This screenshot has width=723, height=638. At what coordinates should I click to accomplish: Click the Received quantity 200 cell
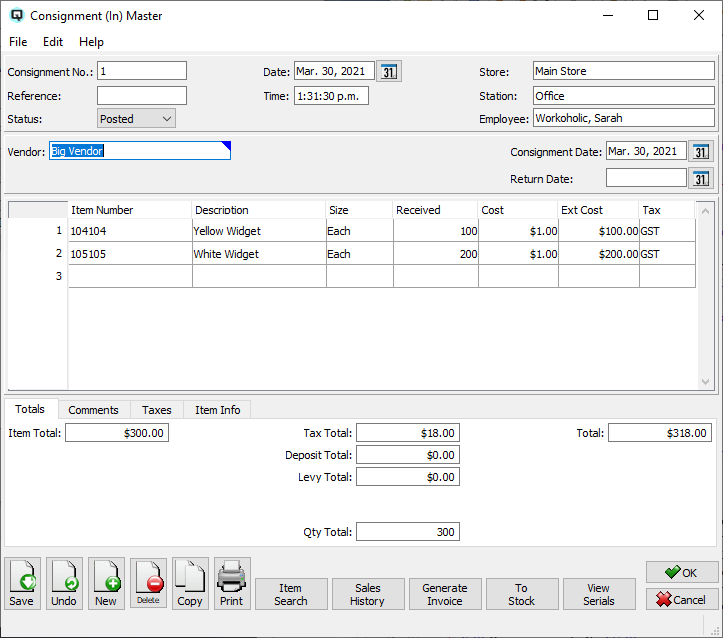[x=436, y=254]
